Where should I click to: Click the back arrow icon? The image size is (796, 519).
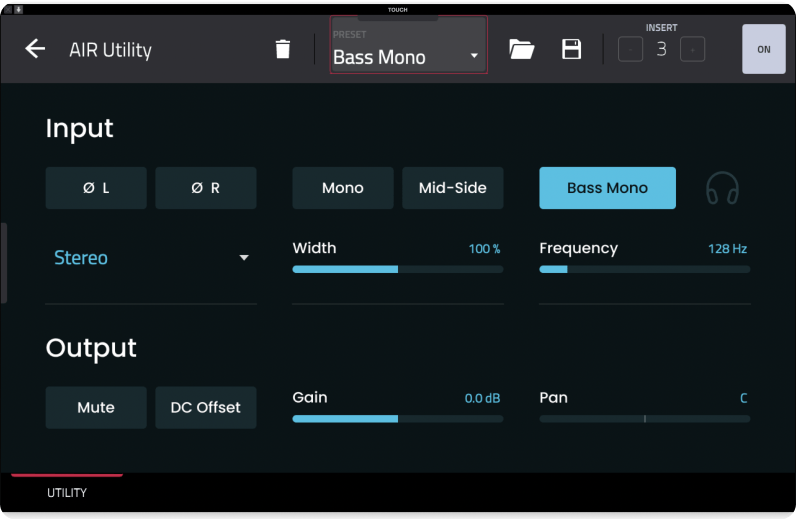pos(35,49)
